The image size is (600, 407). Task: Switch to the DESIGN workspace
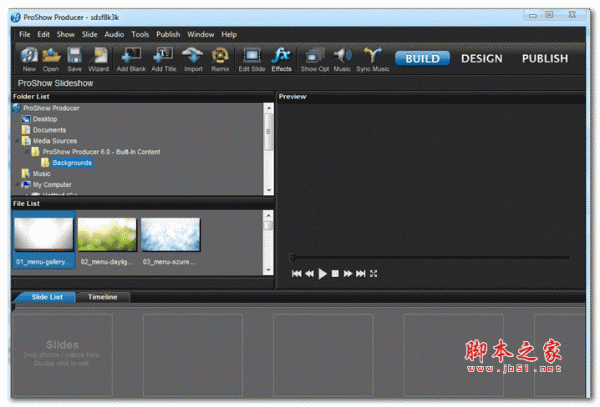(x=481, y=59)
